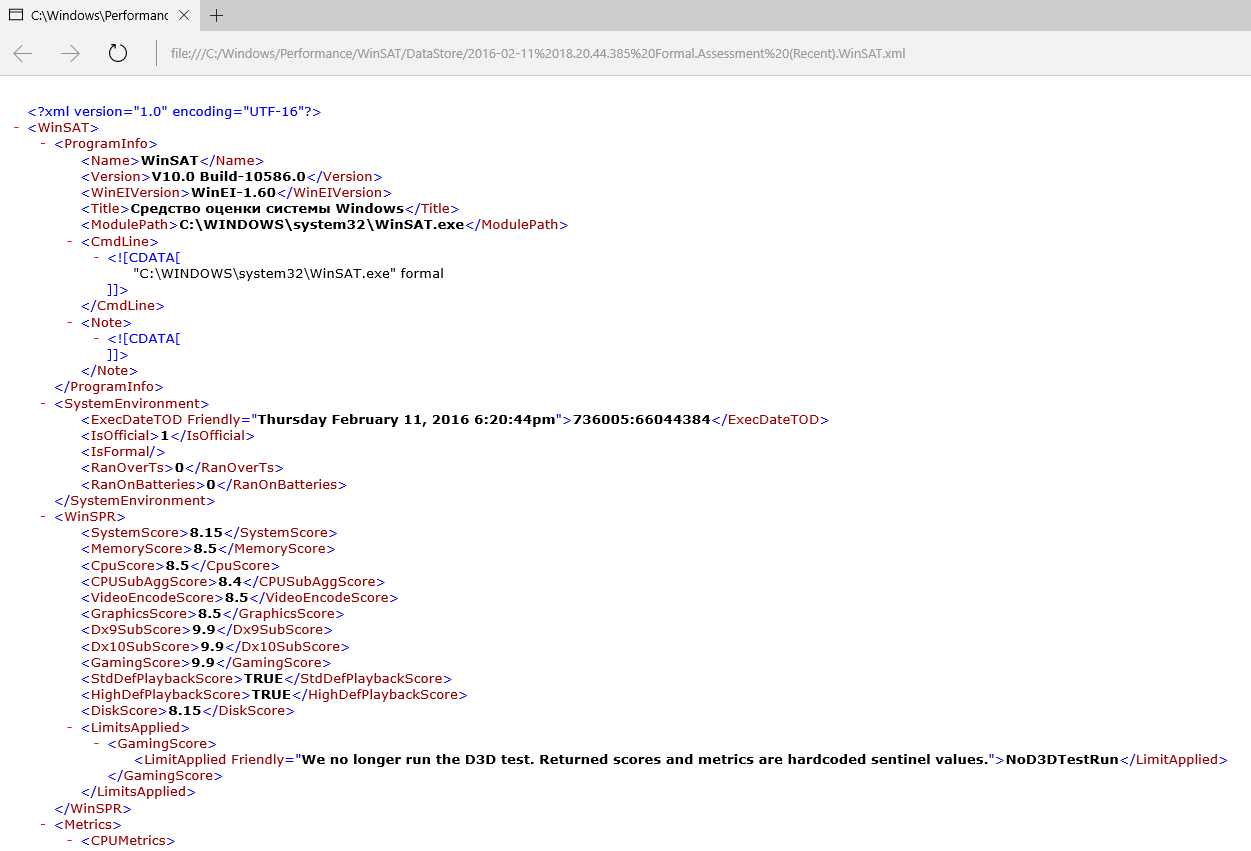Collapse the LimitsApplied node

[x=71, y=728]
